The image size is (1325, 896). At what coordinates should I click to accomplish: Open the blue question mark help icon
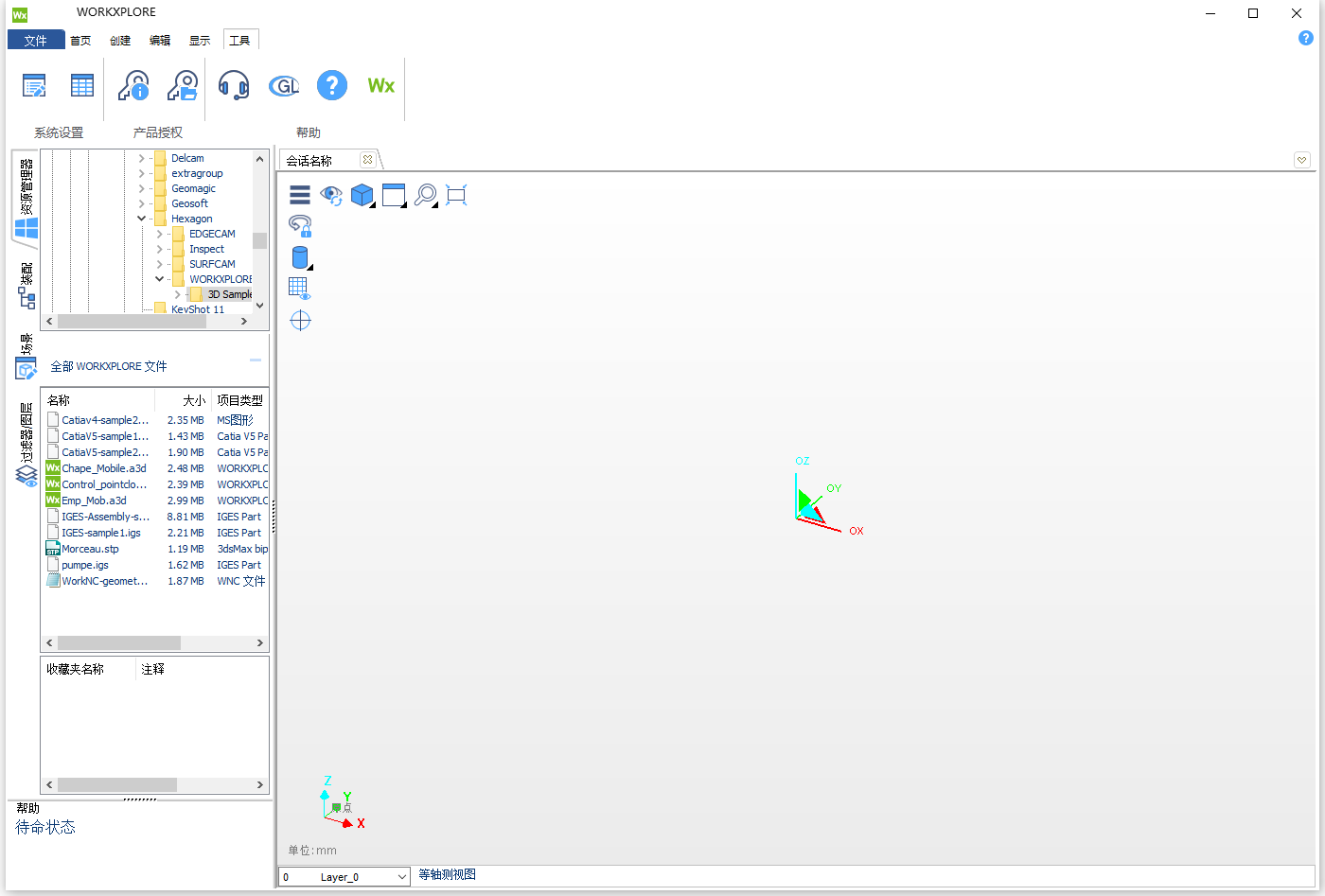(332, 85)
